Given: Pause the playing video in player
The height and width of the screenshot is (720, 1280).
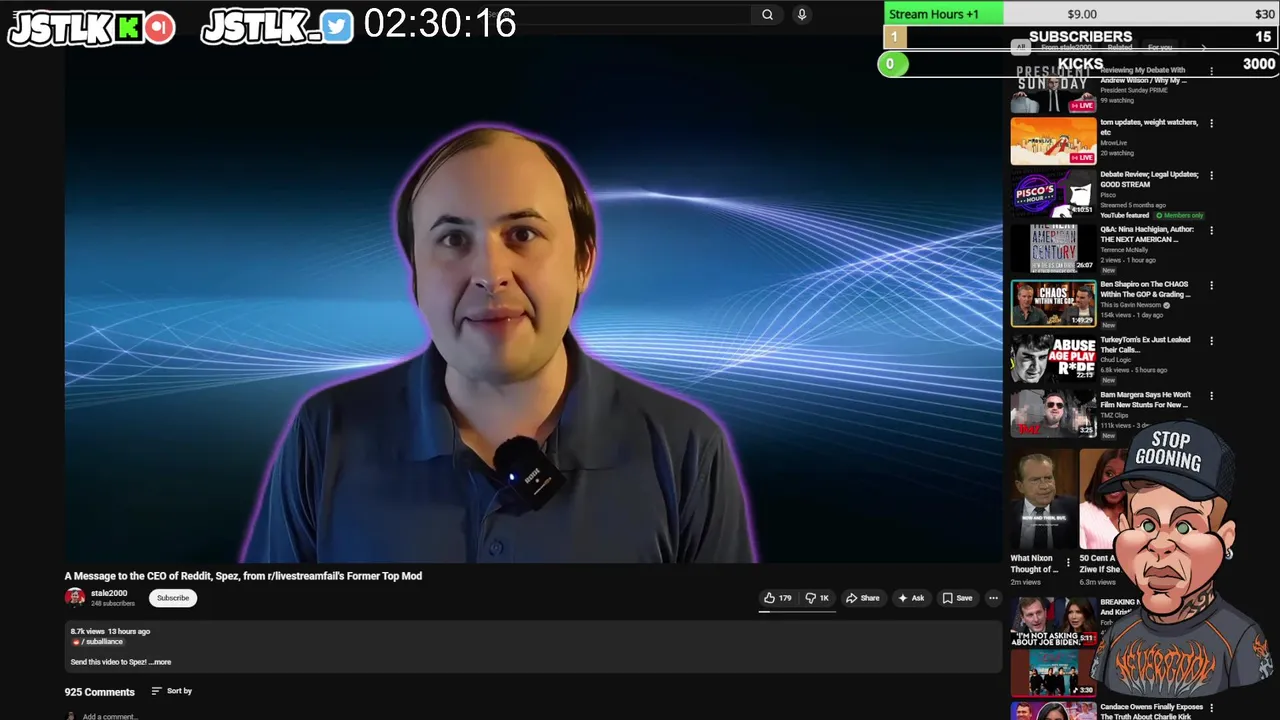Looking at the screenshot, I should [533, 298].
